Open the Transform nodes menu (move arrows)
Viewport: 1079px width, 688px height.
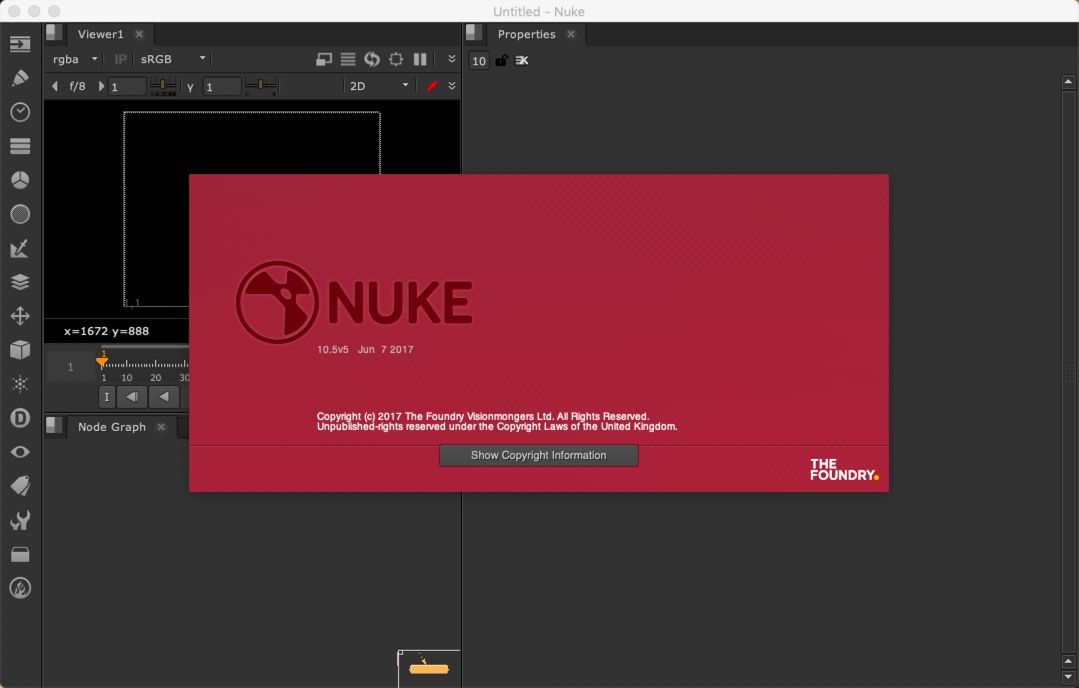click(20, 316)
